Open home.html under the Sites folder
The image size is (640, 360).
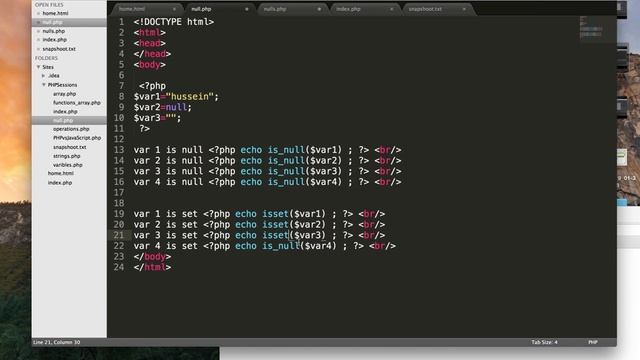pos(60,173)
